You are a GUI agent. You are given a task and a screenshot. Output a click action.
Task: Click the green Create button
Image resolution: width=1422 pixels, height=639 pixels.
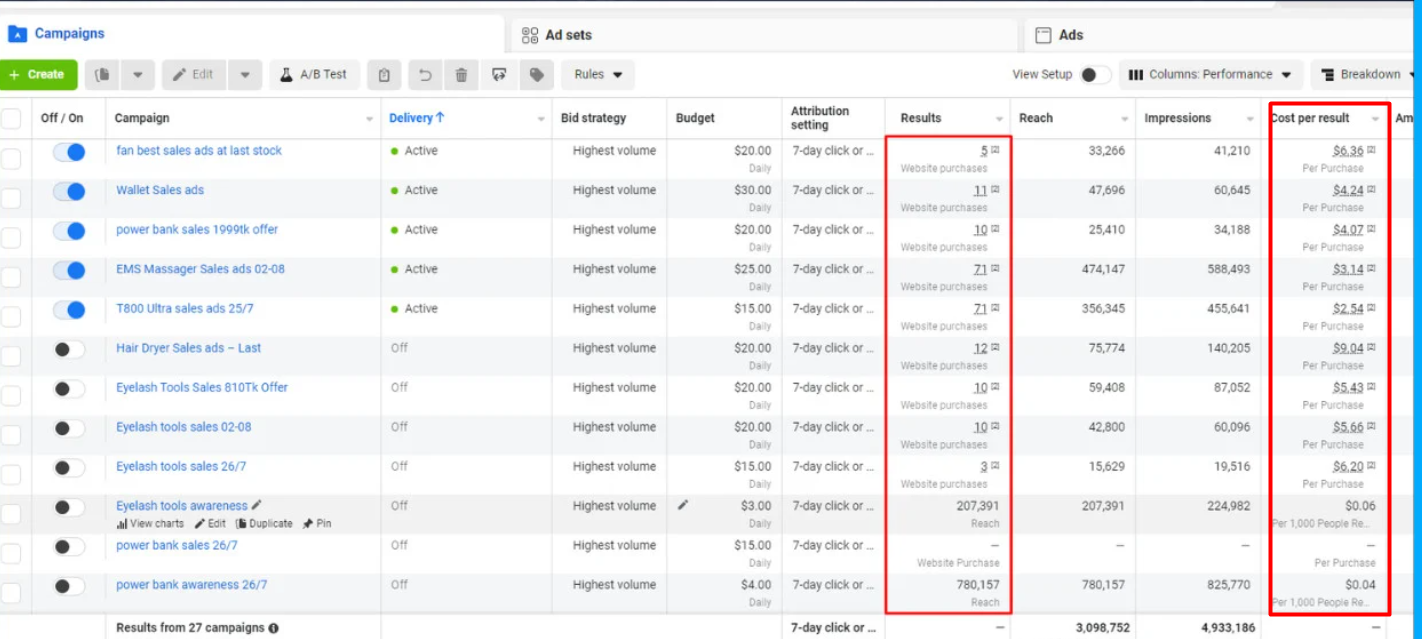[38, 75]
